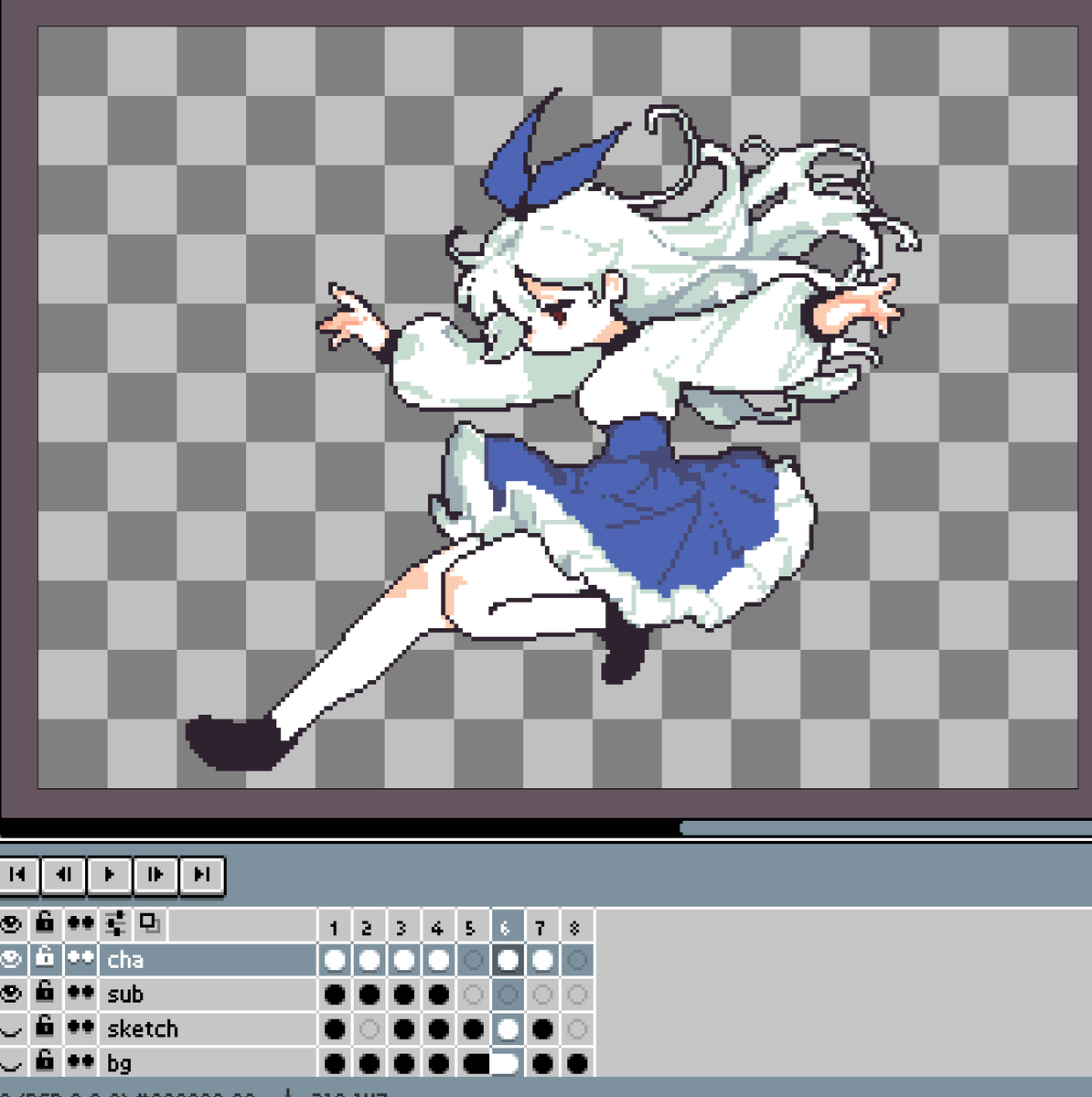The height and width of the screenshot is (1097, 1092).
Task: Select the sub layer name
Action: click(x=208, y=994)
